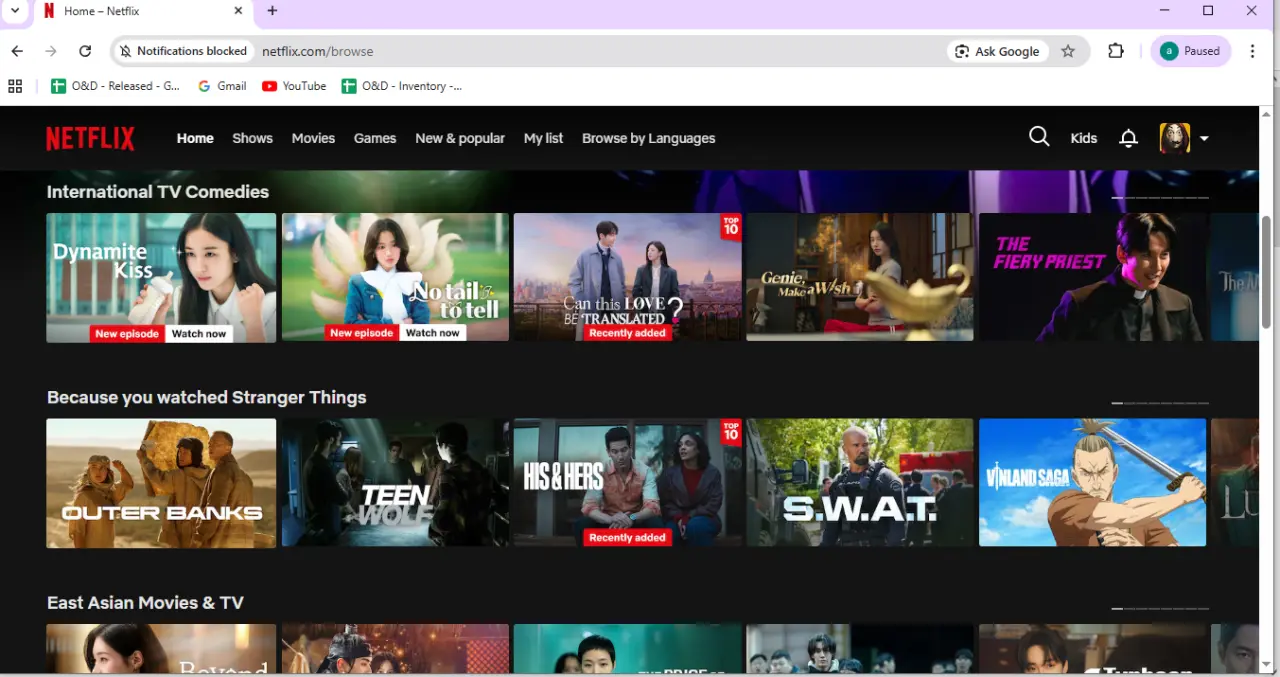Reload the page with refresh icon

point(85,51)
